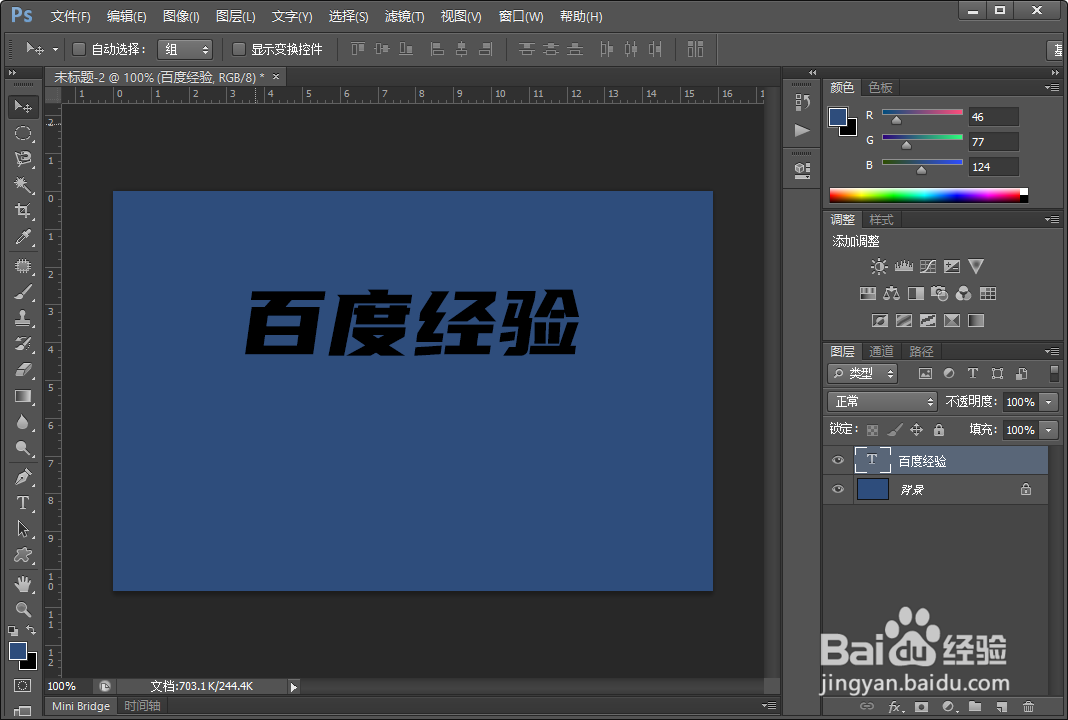Select the Dodge tool
The image size is (1068, 720).
pyautogui.click(x=23, y=448)
